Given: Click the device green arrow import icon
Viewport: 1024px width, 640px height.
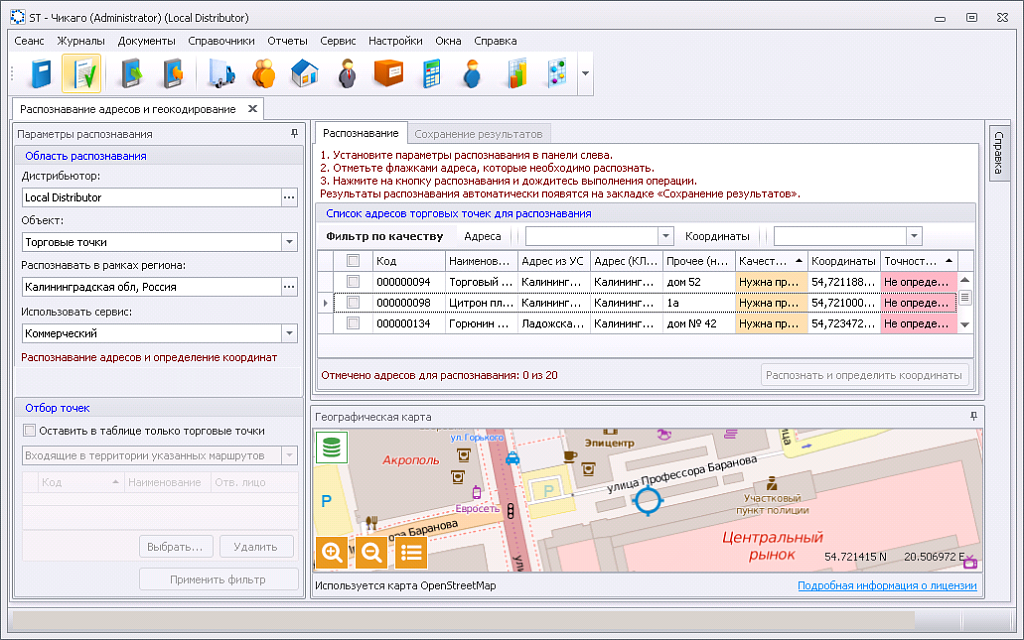Looking at the screenshot, I should click(x=131, y=73).
